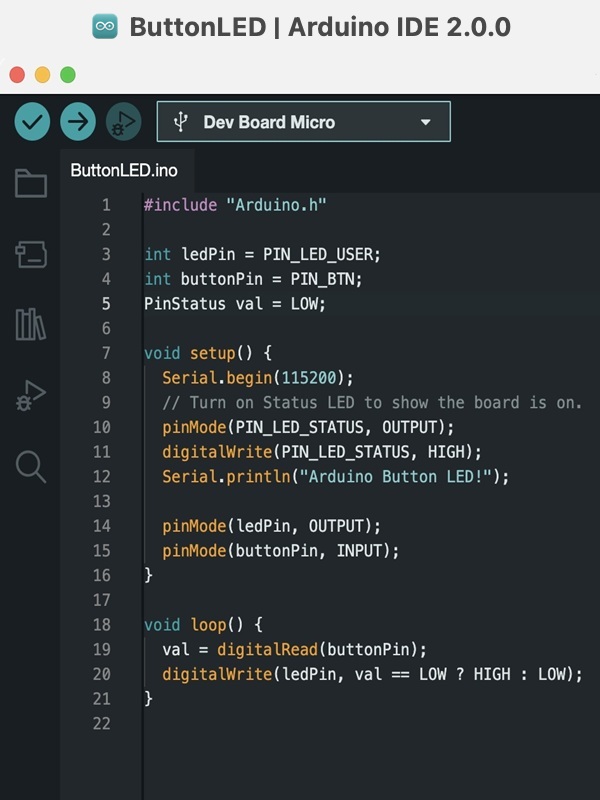Click pinMode(PIN_LED_STATUS, OUTPUT) line
Image resolution: width=600 pixels, height=800 pixels.
point(308,427)
